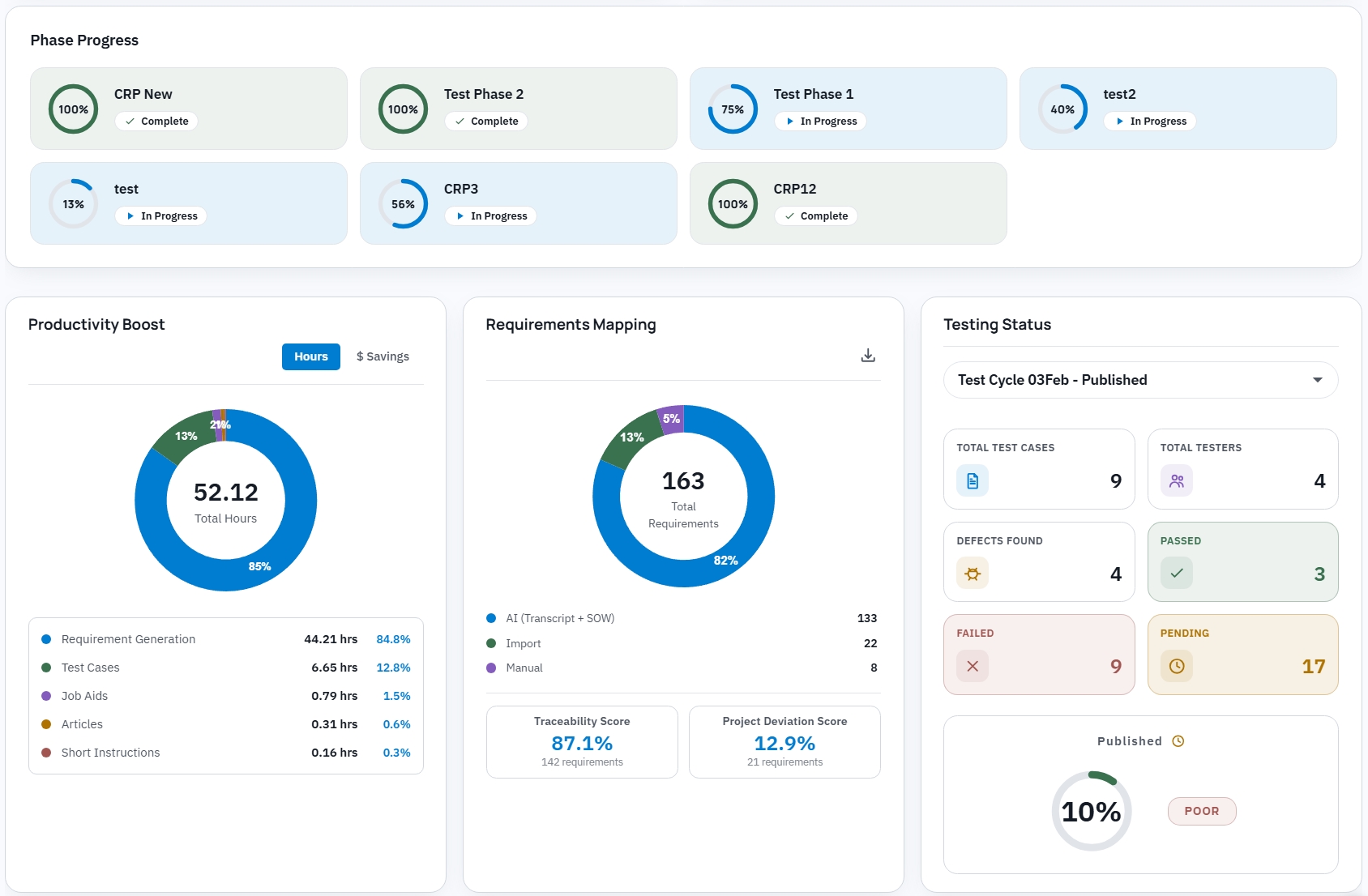The image size is (1368, 896).
Task: Download the Requirements Mapping chart
Action: point(868,356)
